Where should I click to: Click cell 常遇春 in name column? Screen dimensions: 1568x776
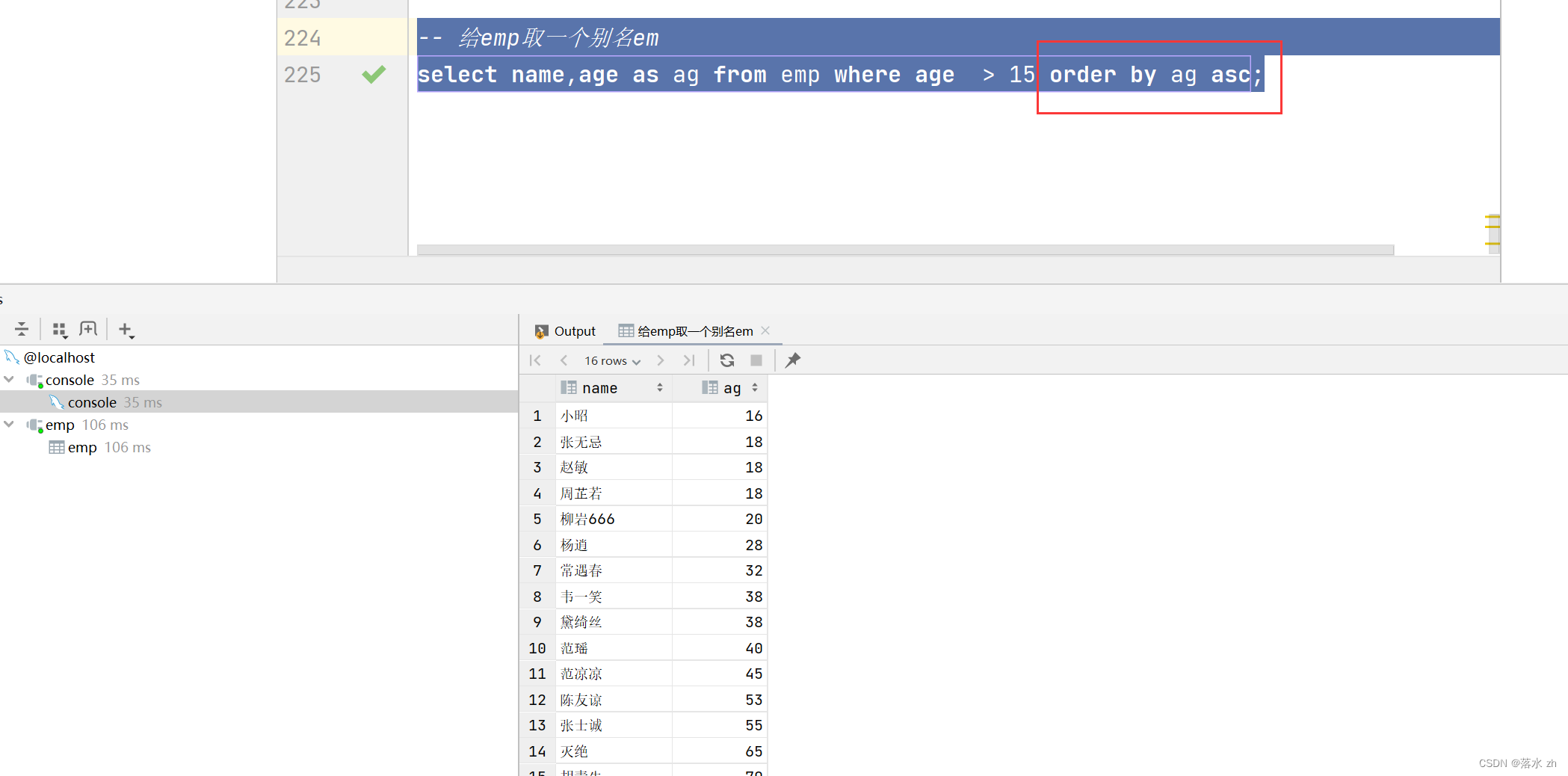[x=613, y=570]
